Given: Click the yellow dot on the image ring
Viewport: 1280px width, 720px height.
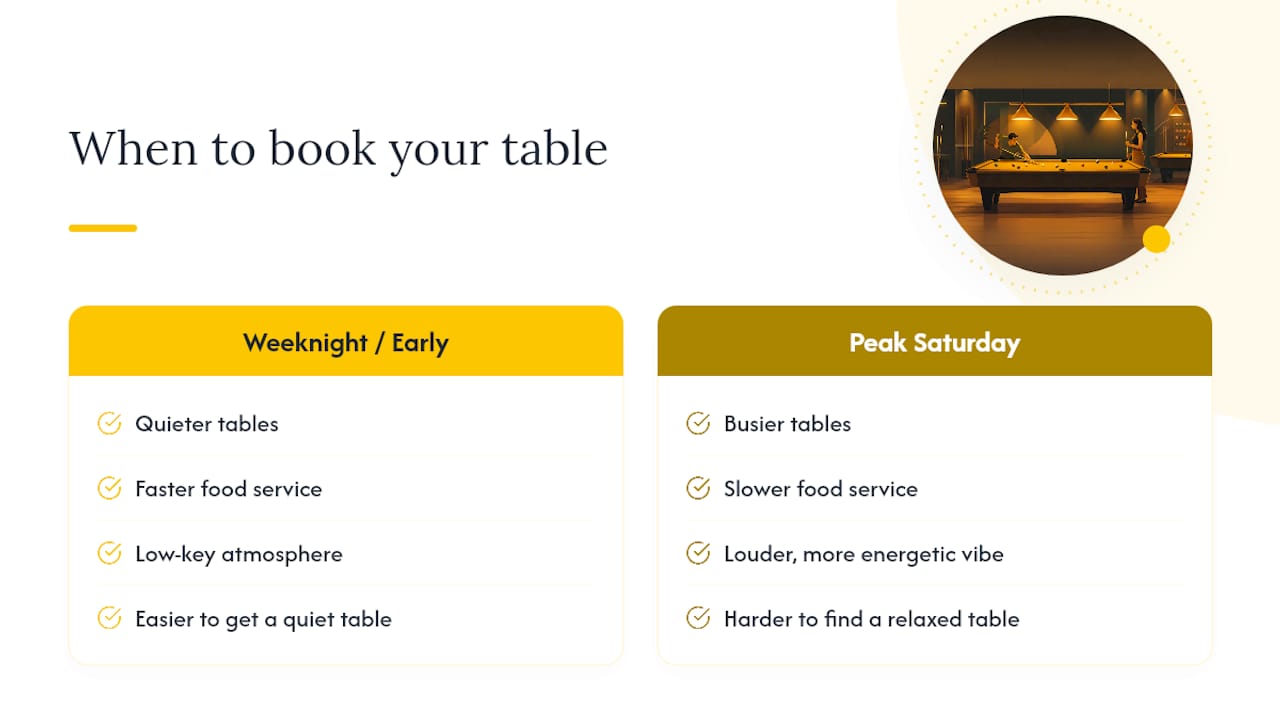Looking at the screenshot, I should pyautogui.click(x=1157, y=239).
